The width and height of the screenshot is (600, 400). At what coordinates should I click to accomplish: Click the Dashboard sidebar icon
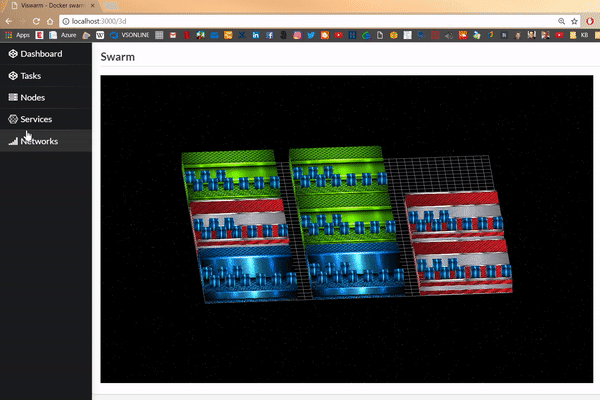click(x=13, y=54)
